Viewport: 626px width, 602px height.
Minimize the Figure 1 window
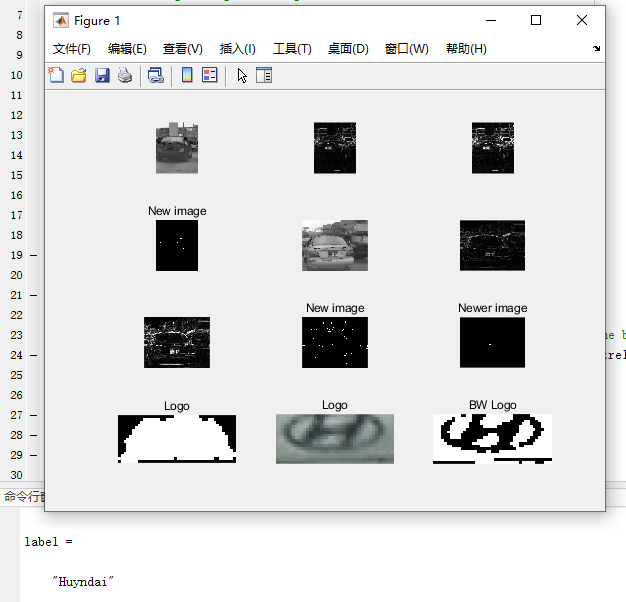click(491, 20)
